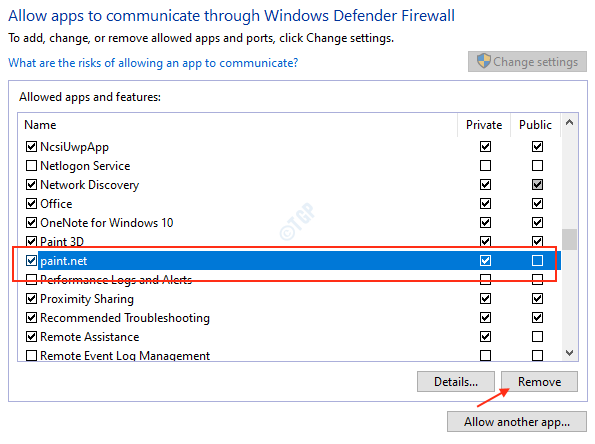Toggle Public checkbox for Network Discovery
Viewport: 595px width, 444px height.
point(537,184)
